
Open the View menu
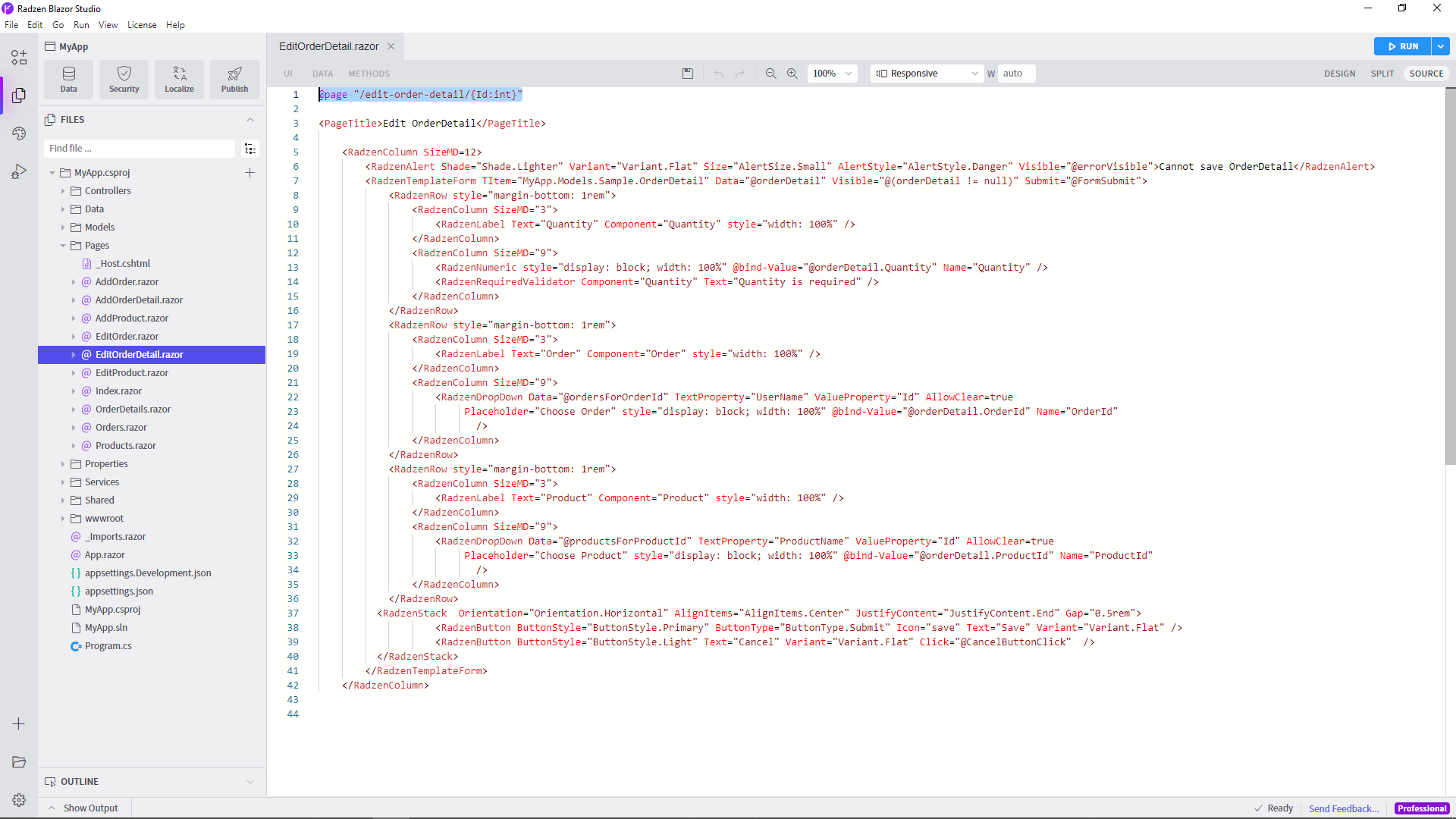click(x=108, y=25)
